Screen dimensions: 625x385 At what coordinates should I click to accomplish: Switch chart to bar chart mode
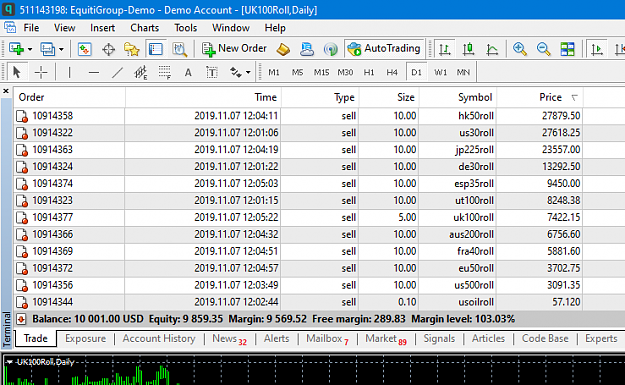444,49
